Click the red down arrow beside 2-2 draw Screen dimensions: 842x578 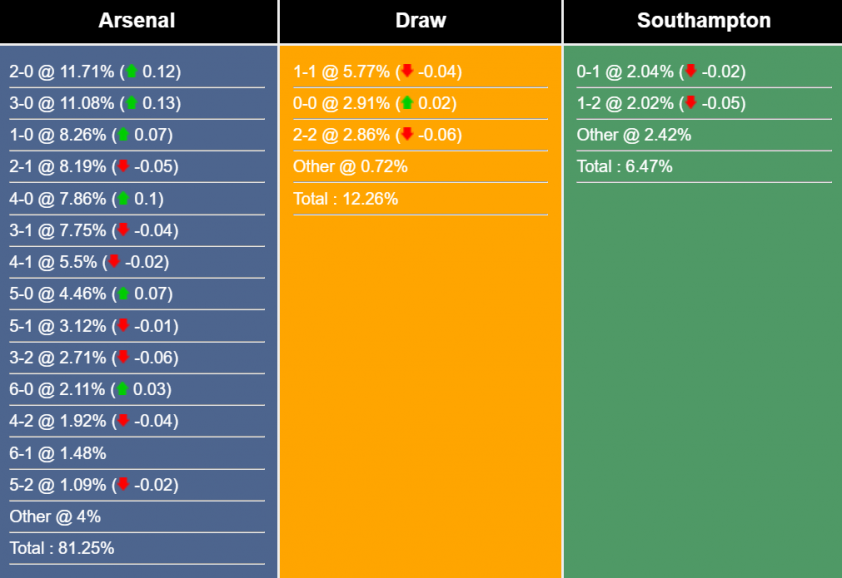click(x=407, y=135)
